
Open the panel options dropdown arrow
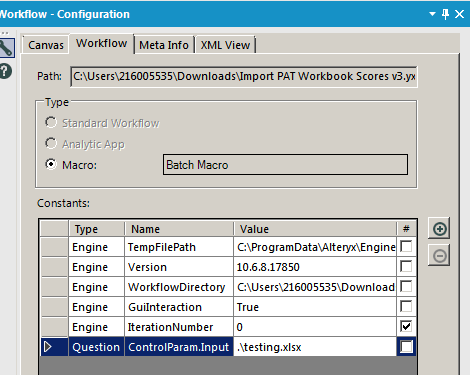click(x=432, y=14)
